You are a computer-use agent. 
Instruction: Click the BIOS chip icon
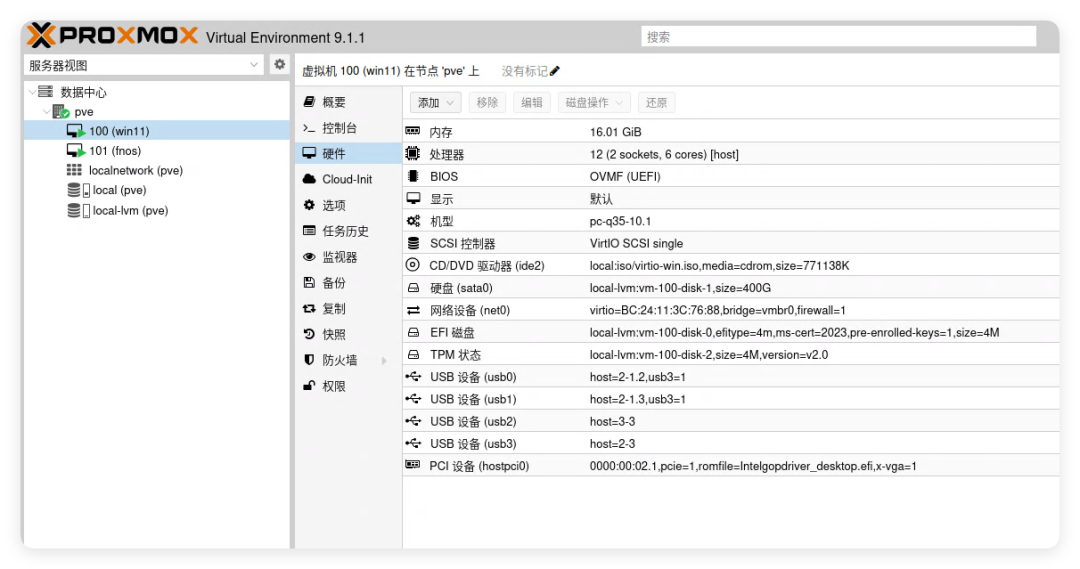pos(413,176)
